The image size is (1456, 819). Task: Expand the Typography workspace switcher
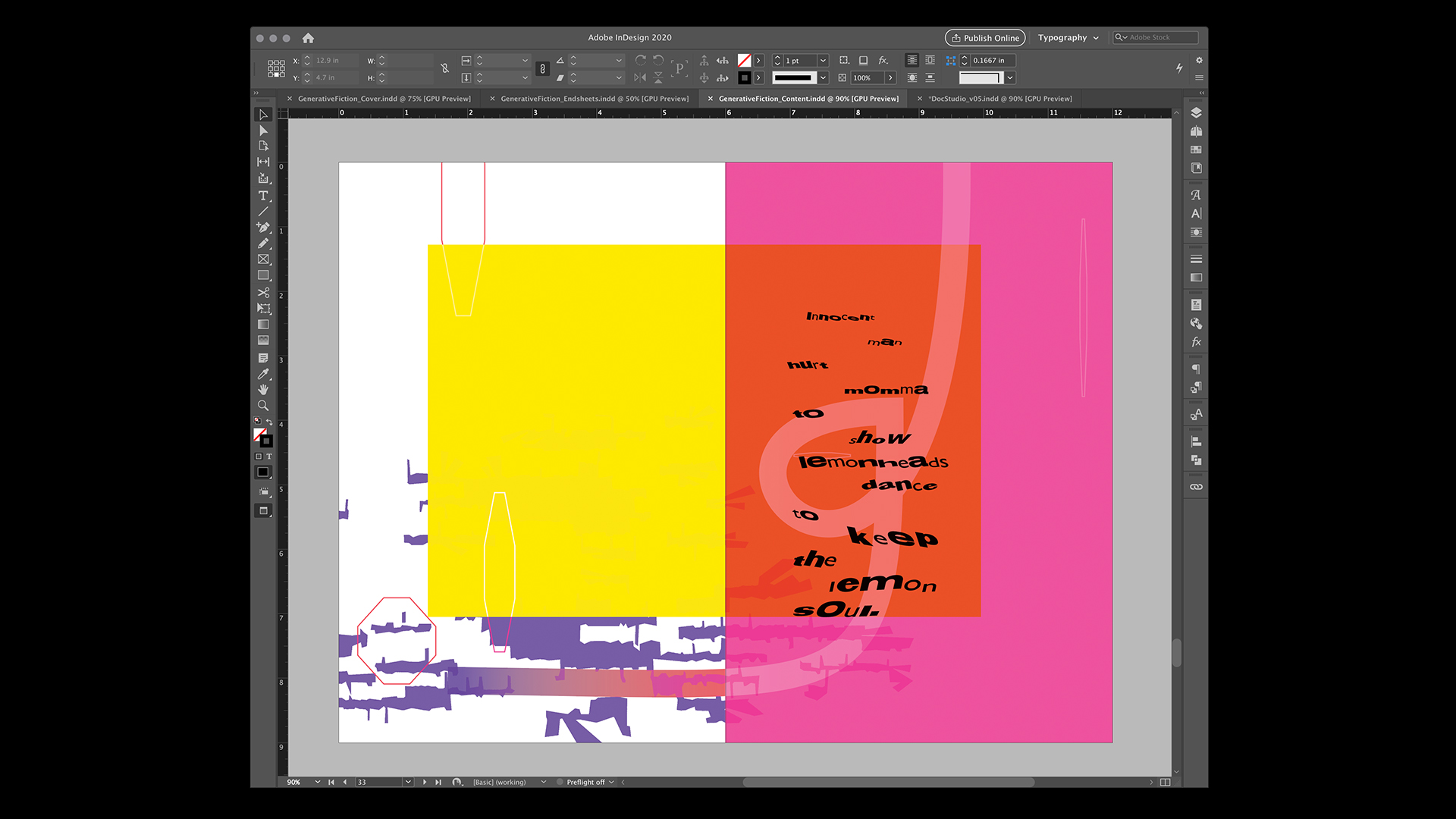[1068, 38]
